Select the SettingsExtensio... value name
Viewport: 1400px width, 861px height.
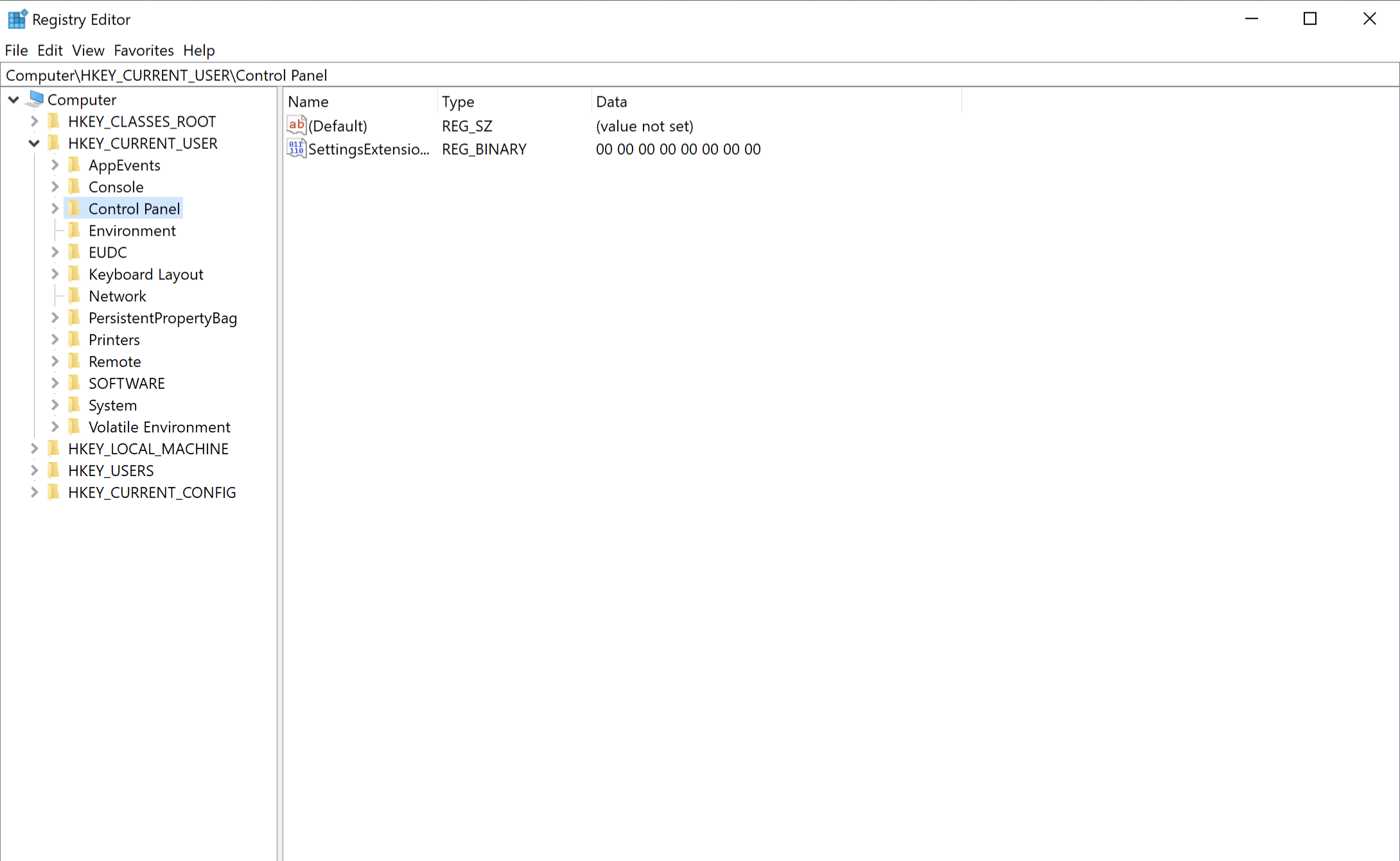click(x=369, y=149)
